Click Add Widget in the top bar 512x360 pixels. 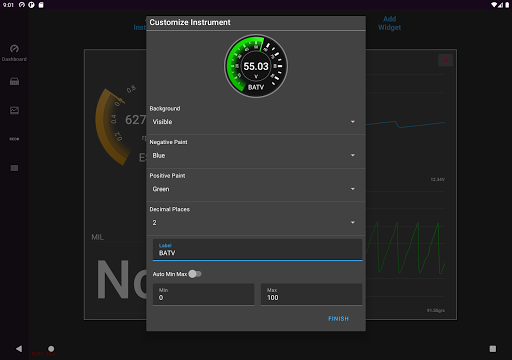pyautogui.click(x=389, y=23)
